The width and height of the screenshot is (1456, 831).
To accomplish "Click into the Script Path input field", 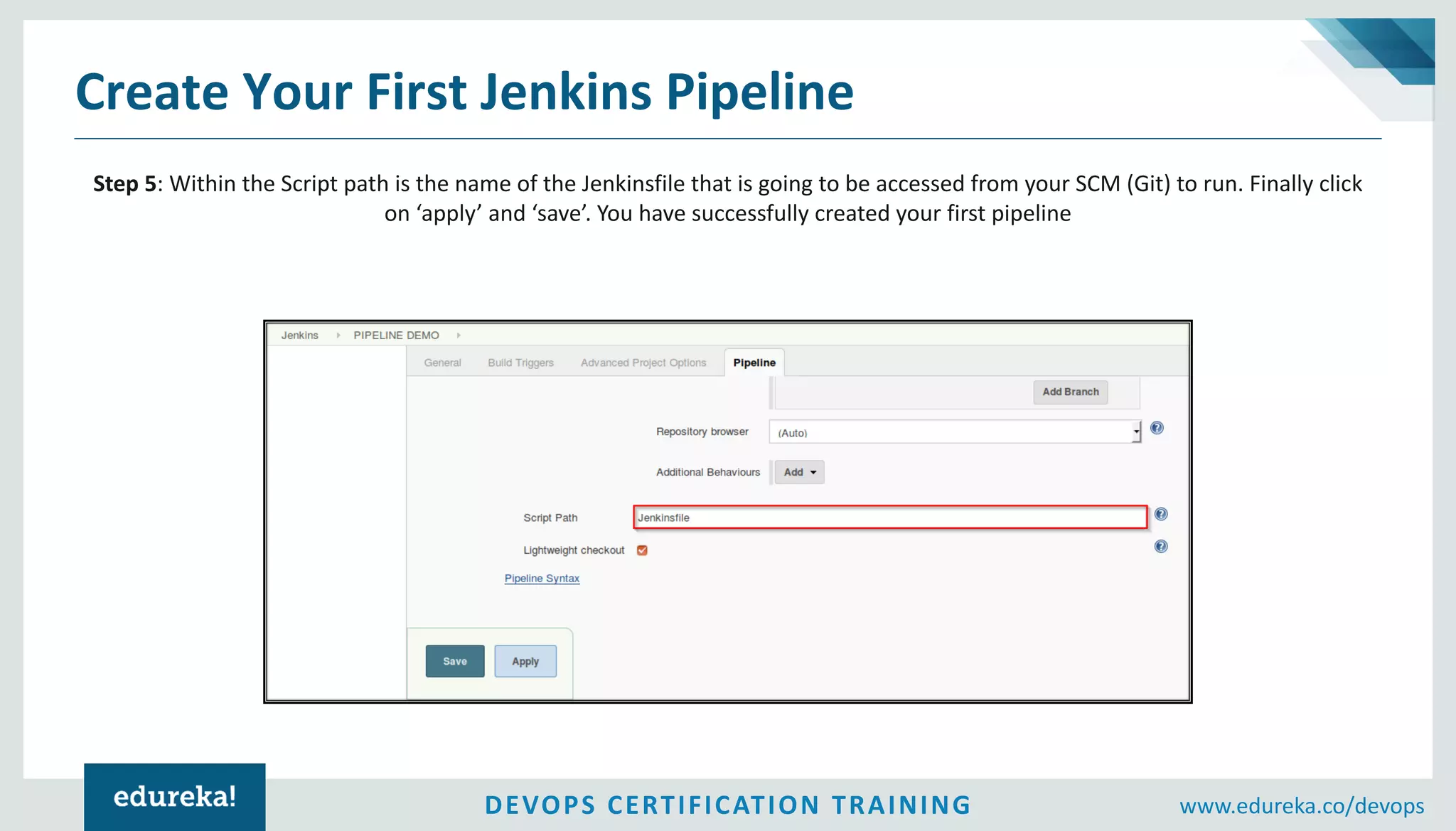I will click(890, 518).
